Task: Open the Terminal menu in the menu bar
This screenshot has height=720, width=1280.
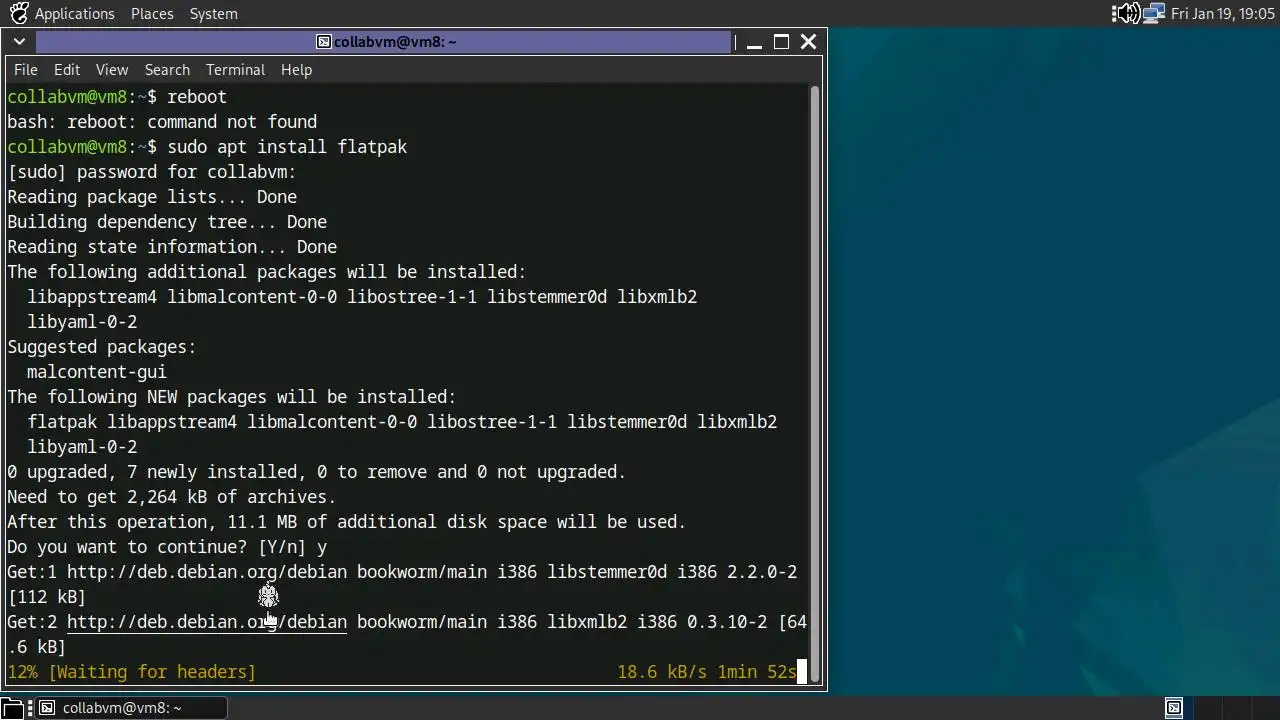Action: [235, 70]
